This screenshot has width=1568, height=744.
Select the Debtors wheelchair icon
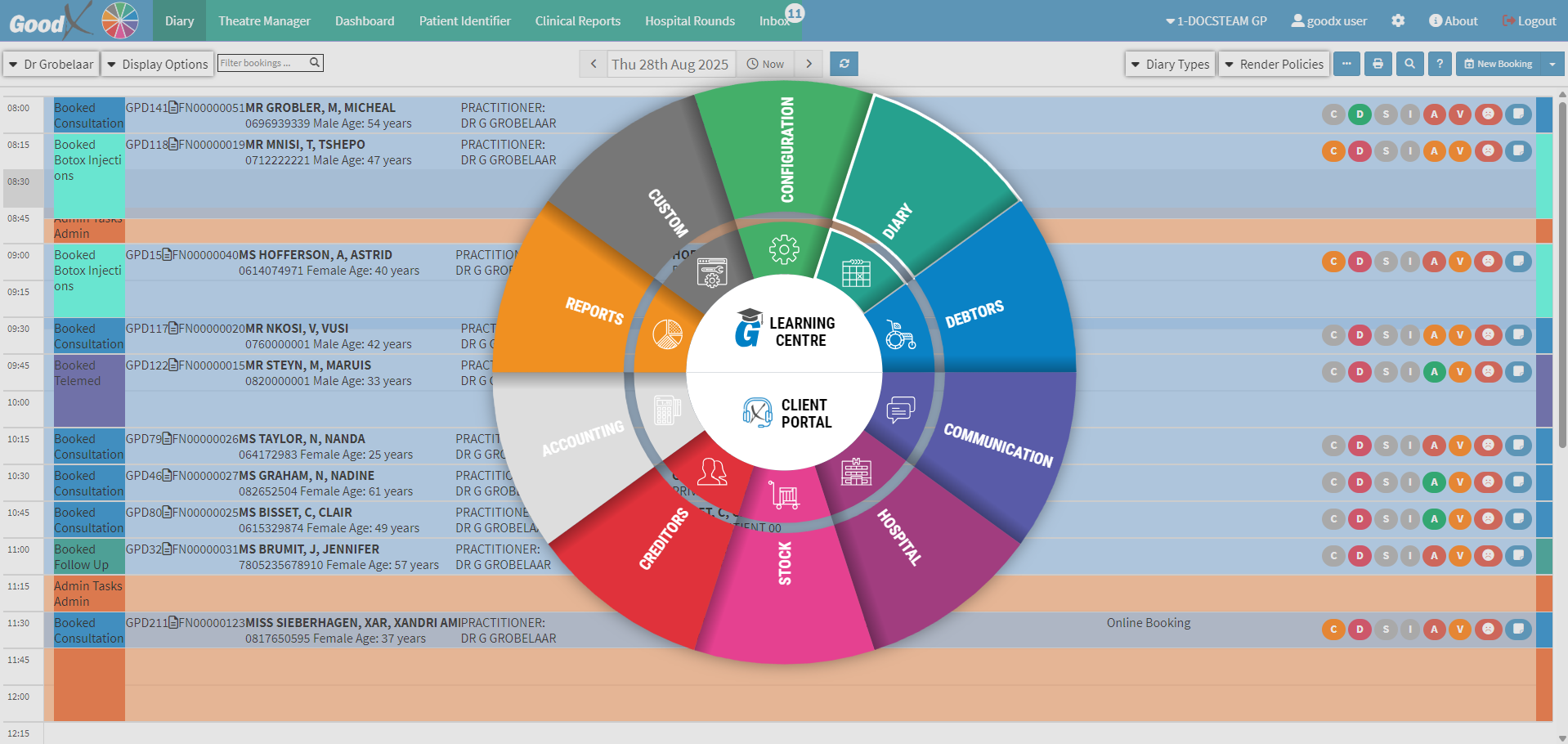click(x=900, y=334)
